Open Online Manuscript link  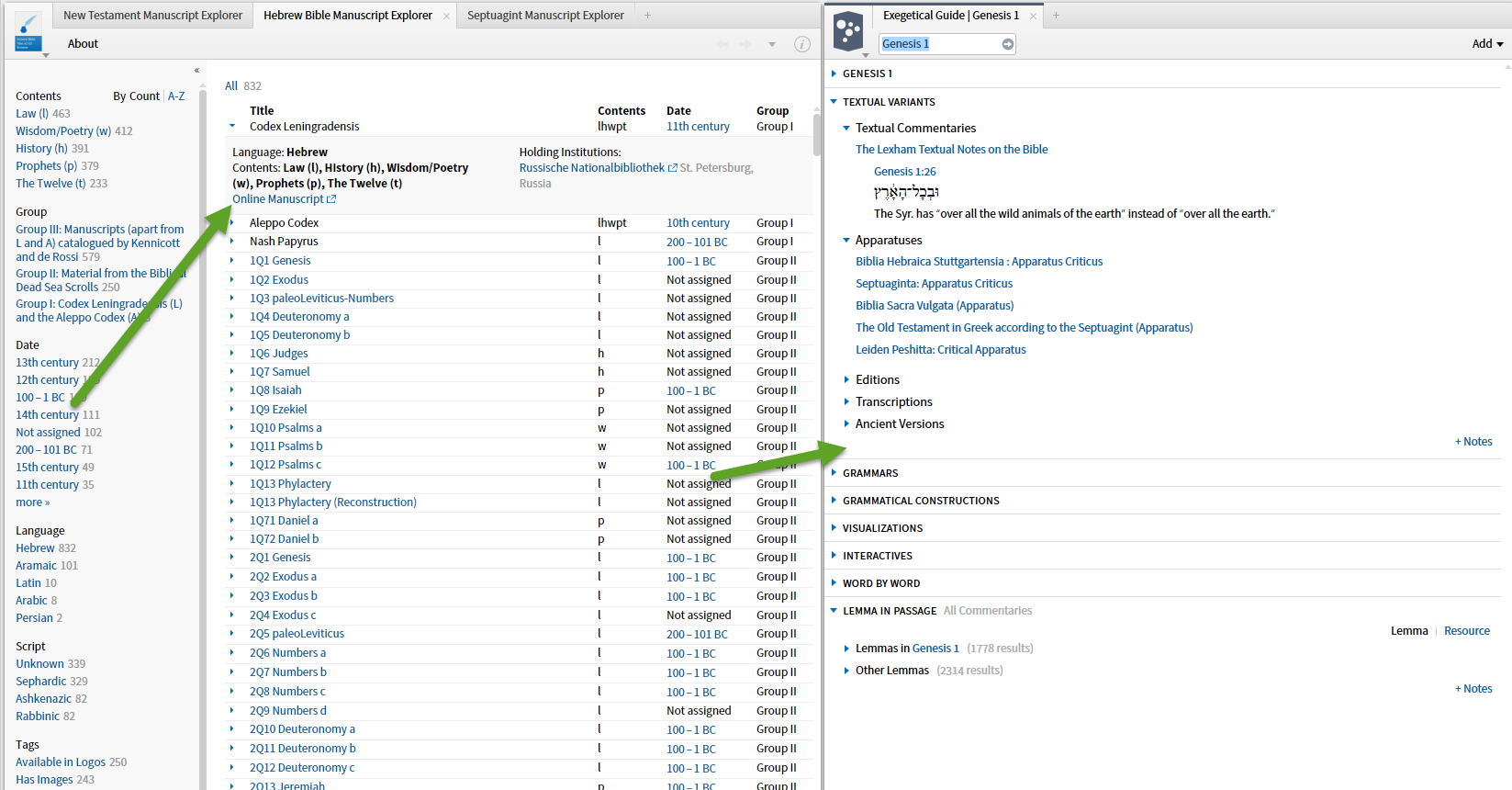click(278, 199)
